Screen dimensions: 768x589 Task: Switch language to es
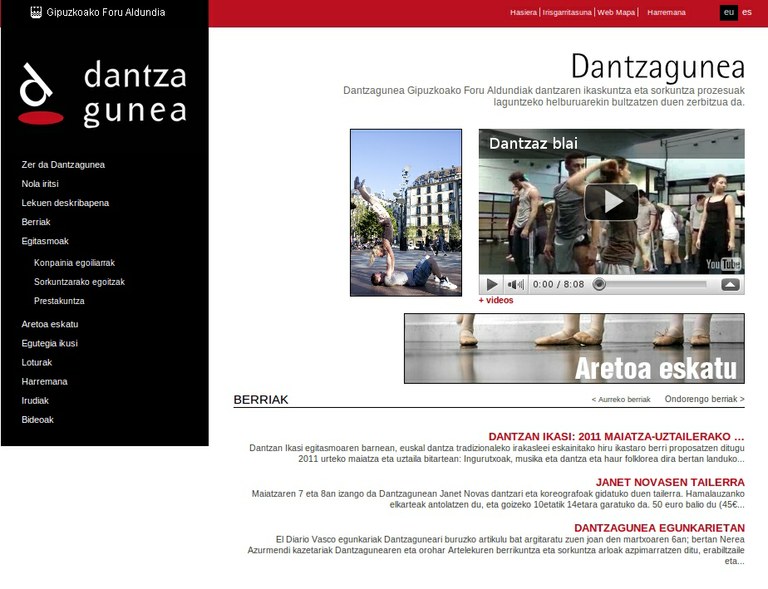[x=747, y=12]
